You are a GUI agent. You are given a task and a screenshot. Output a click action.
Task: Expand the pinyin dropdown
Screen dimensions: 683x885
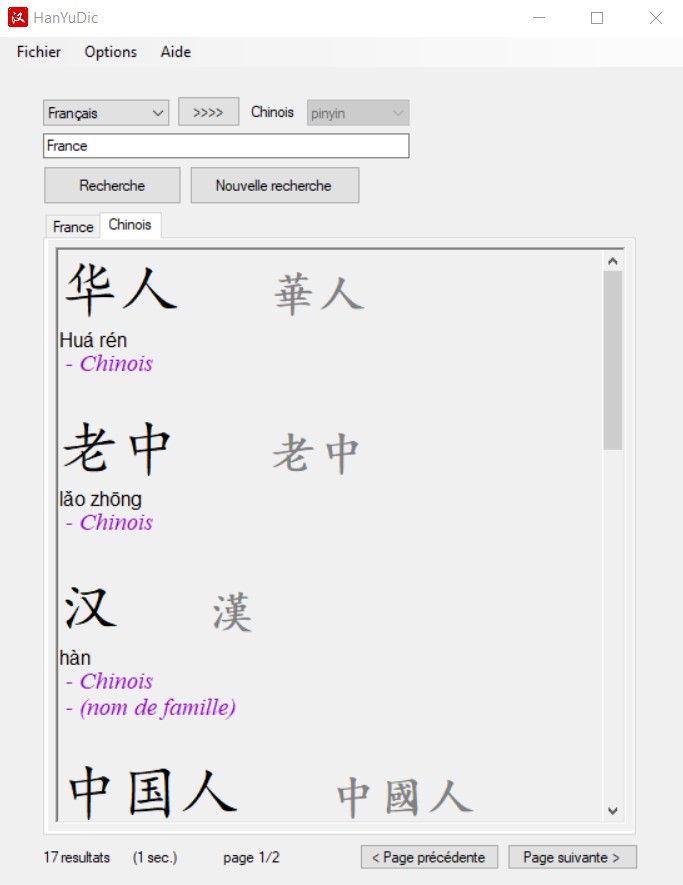pos(358,113)
